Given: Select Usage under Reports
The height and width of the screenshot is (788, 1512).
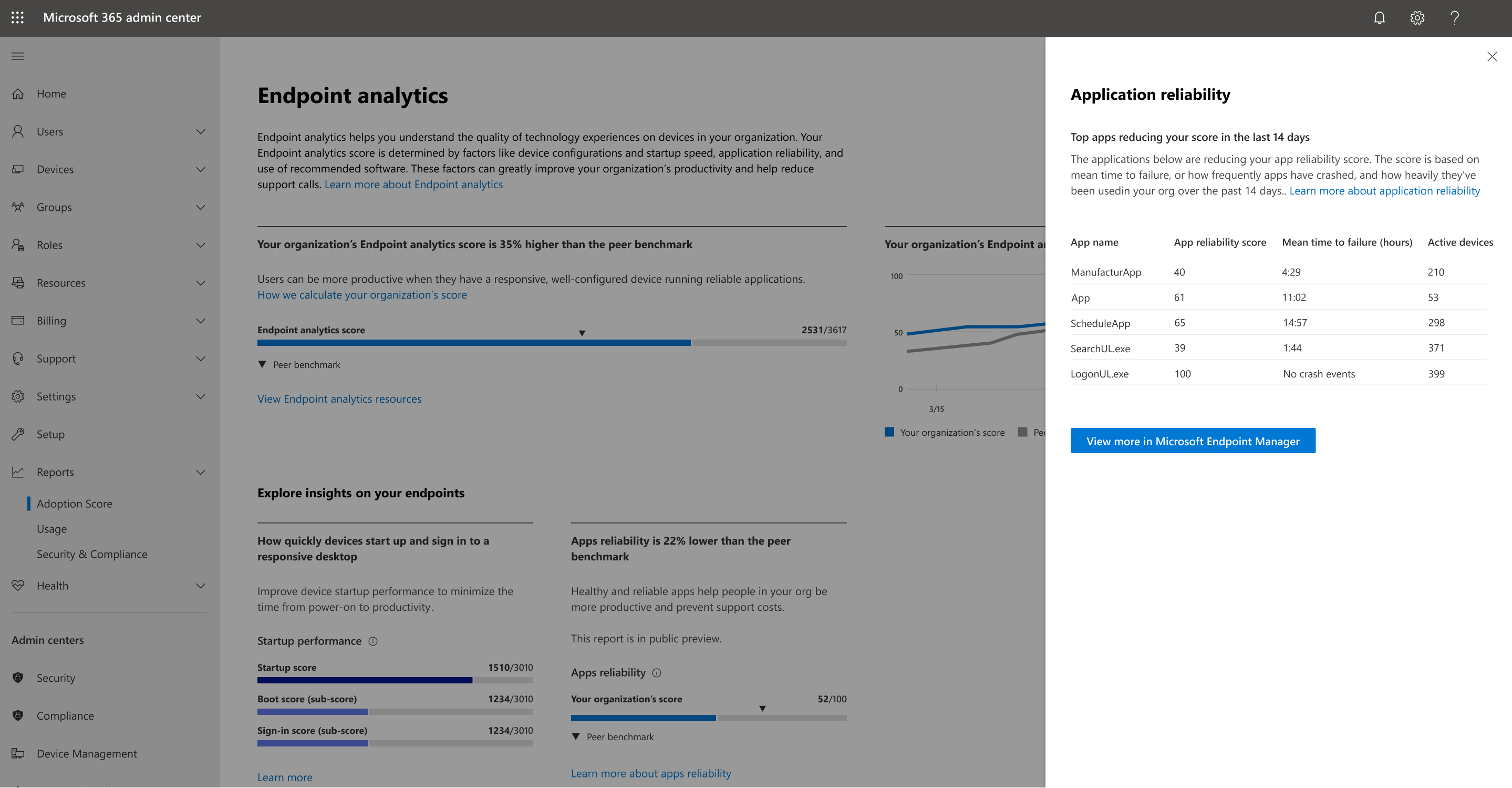Looking at the screenshot, I should point(51,529).
